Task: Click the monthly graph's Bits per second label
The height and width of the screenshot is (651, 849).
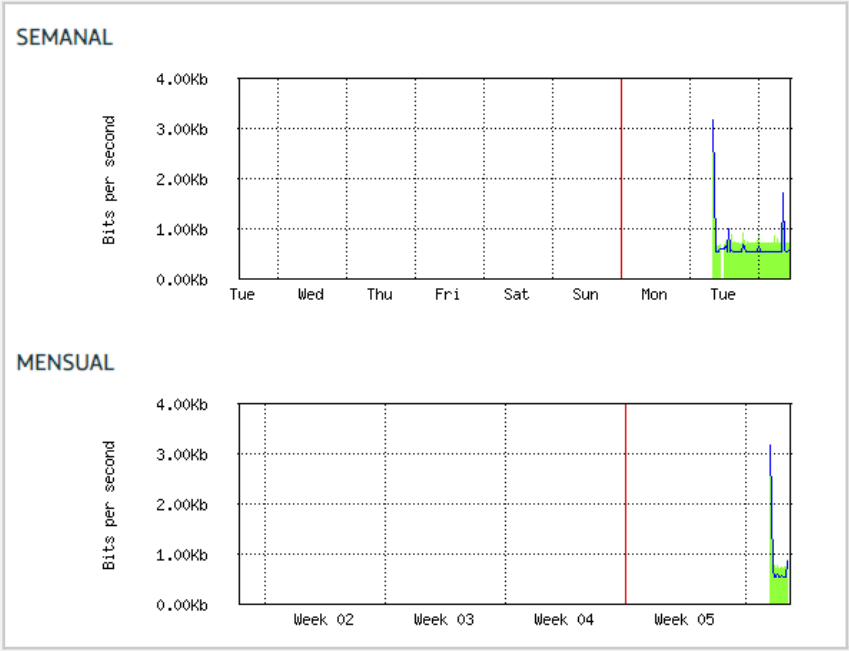Action: tap(110, 505)
